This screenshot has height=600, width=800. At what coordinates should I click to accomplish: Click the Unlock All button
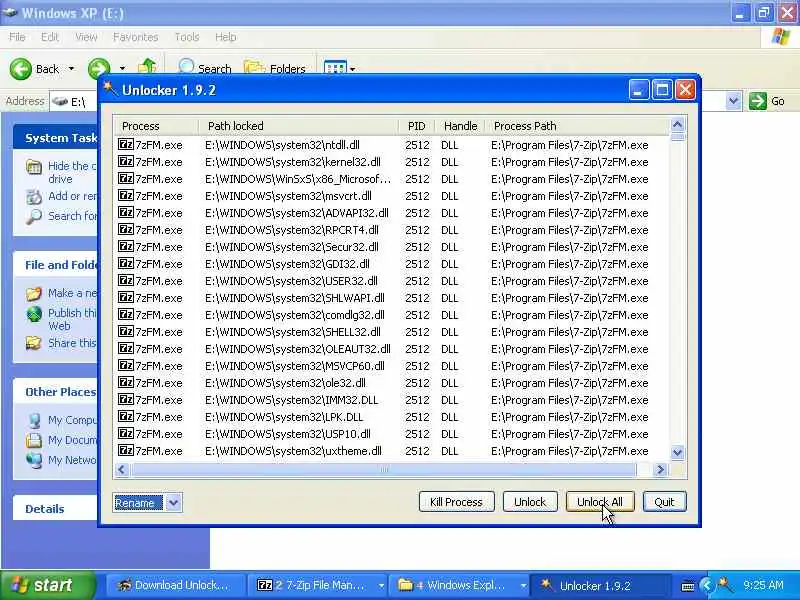[600, 502]
